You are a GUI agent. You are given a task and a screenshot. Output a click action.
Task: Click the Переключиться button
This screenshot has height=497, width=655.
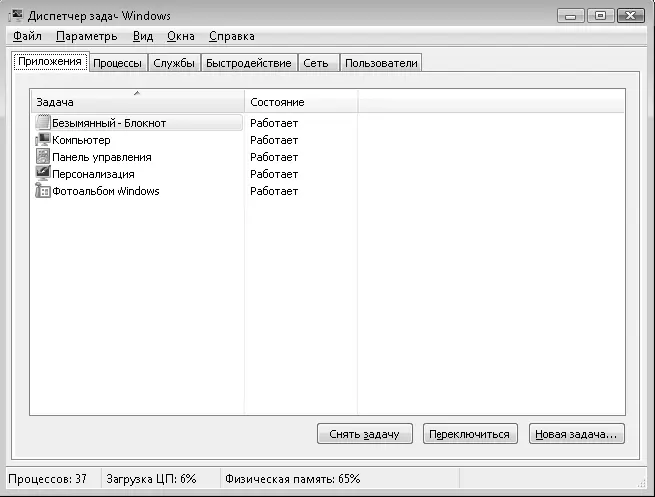click(470, 434)
